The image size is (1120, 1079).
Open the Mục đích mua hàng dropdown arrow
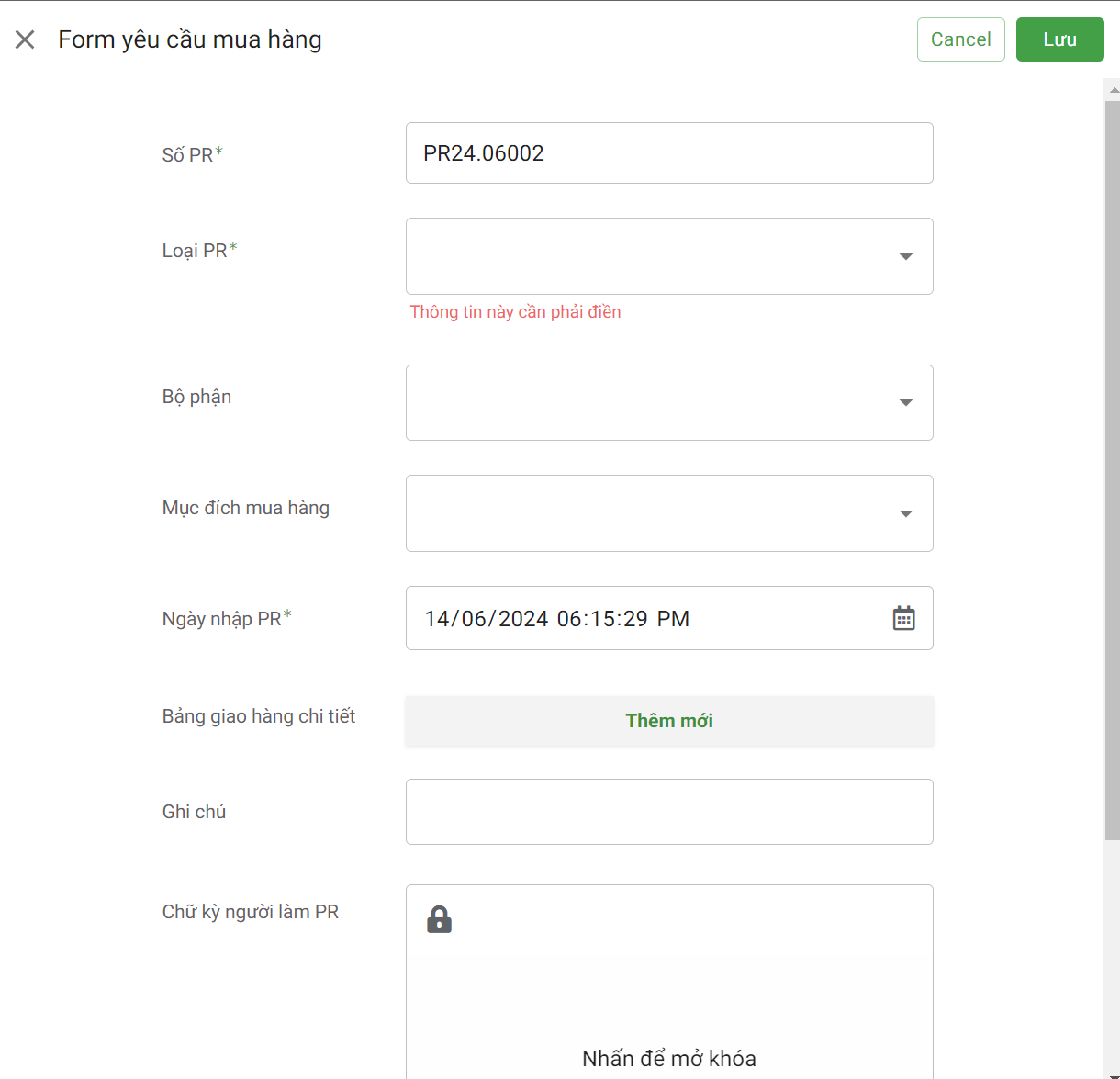pos(905,513)
